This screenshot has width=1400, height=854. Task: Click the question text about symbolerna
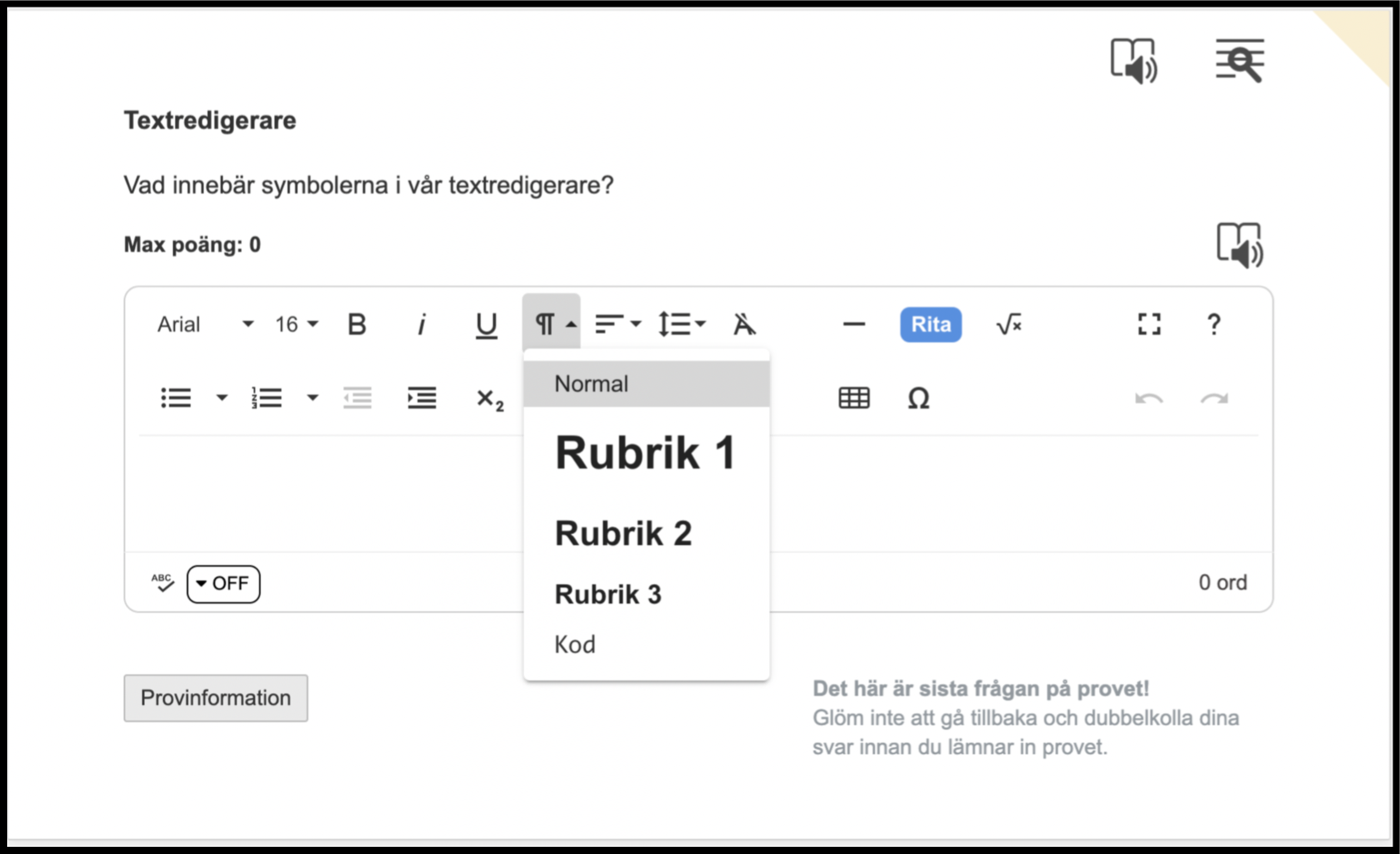click(369, 185)
